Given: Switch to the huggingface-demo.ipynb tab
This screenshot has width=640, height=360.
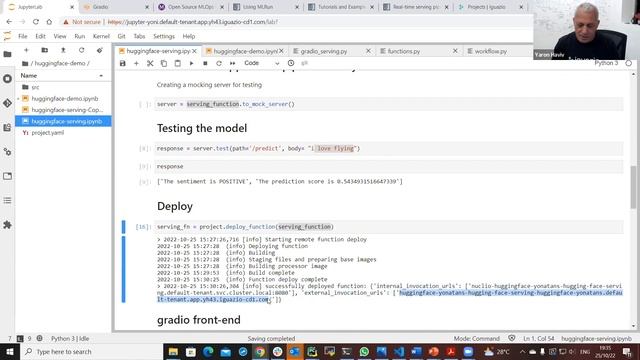Looking at the screenshot, I should (x=244, y=51).
